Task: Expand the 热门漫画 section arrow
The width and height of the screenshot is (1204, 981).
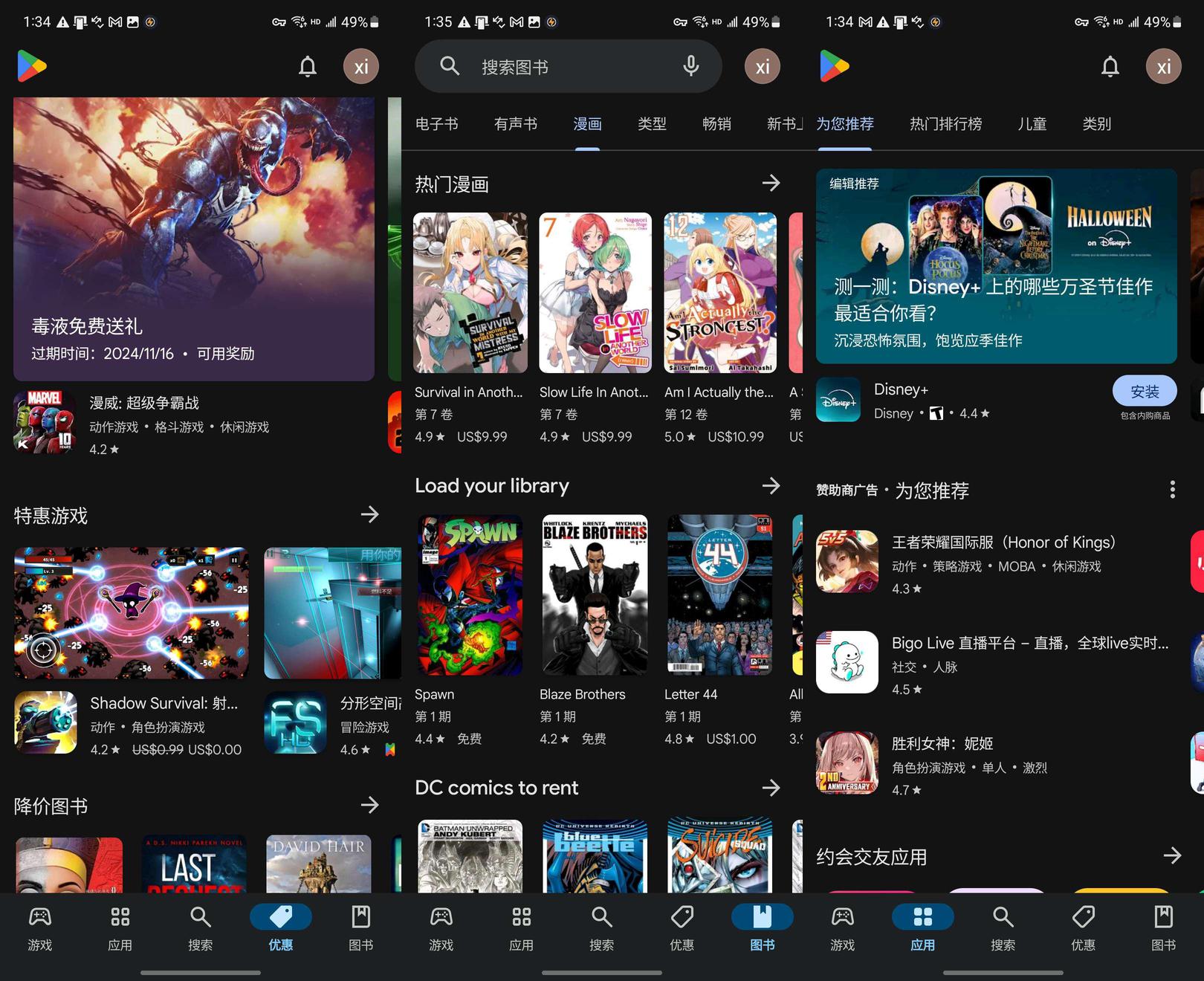Action: pyautogui.click(x=771, y=183)
